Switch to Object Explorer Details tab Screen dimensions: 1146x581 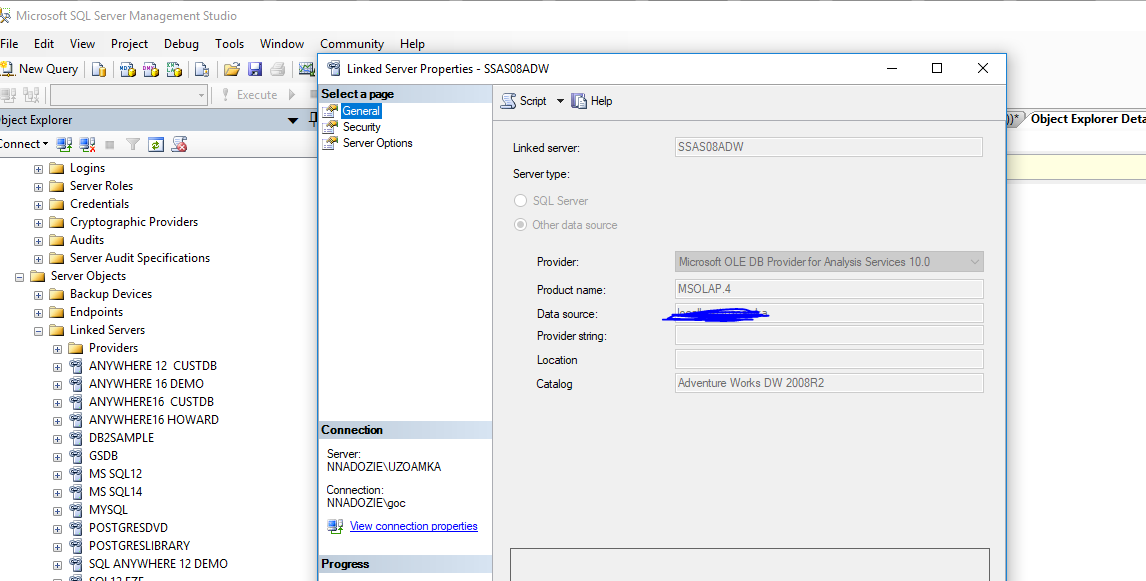click(x=1088, y=119)
